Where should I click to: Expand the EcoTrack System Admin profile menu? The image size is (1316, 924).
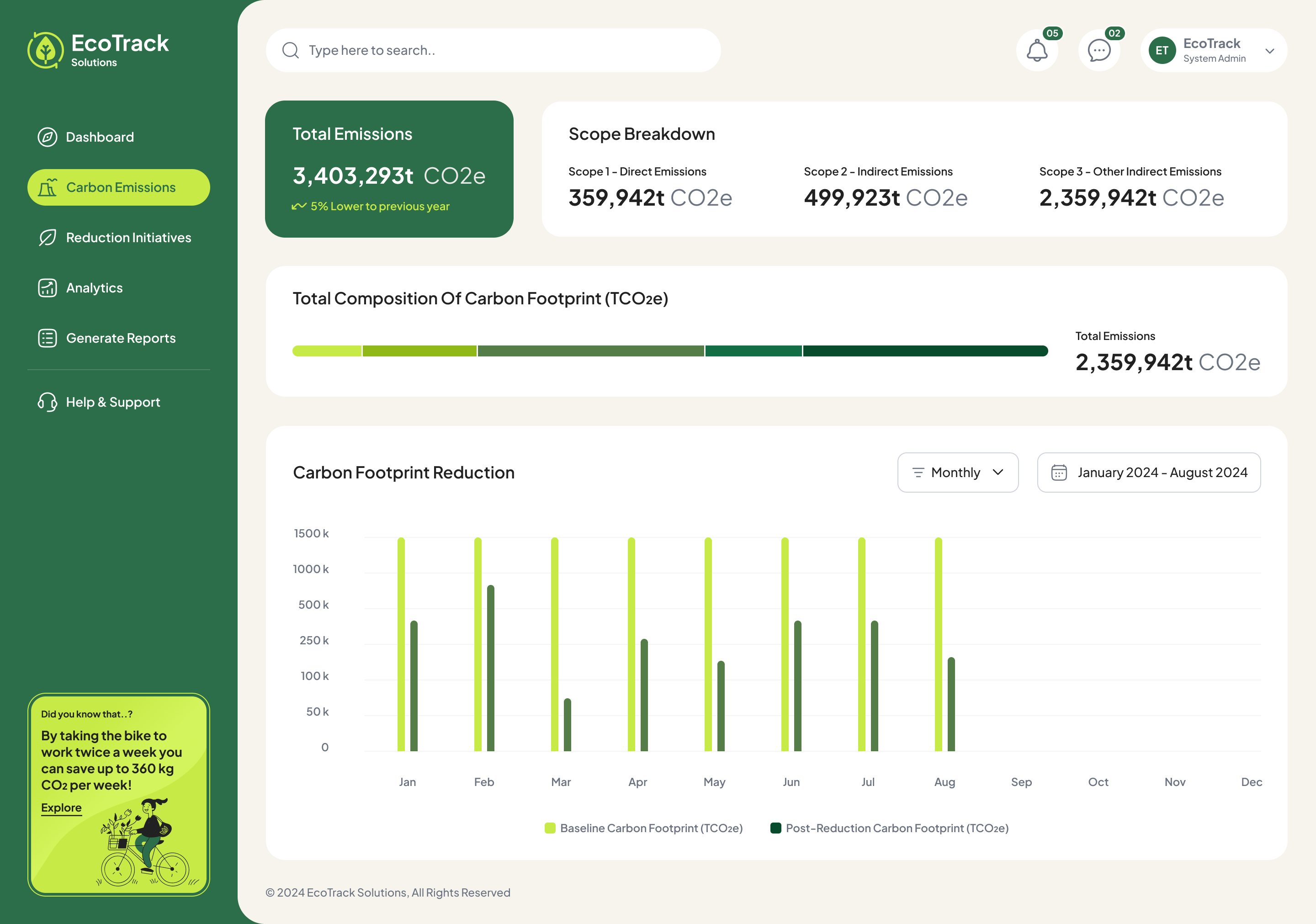pyautogui.click(x=1213, y=50)
